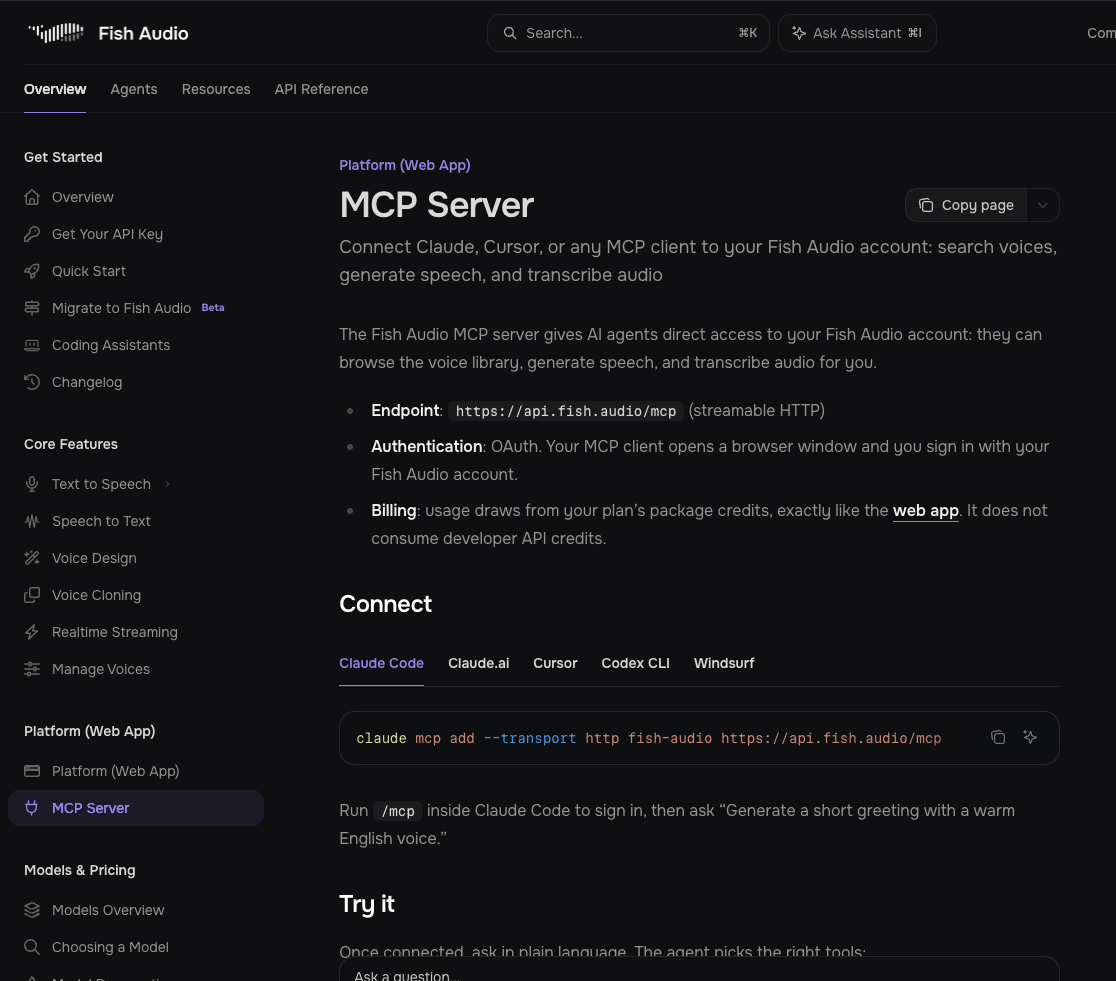Screen dimensions: 1116x981
Task: Open the Migrate to Fish Audio page
Action: pos(121,308)
